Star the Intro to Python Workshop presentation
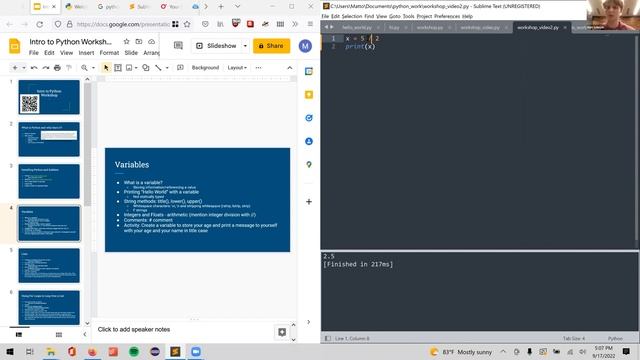This screenshot has height=360, width=640. click(x=127, y=42)
